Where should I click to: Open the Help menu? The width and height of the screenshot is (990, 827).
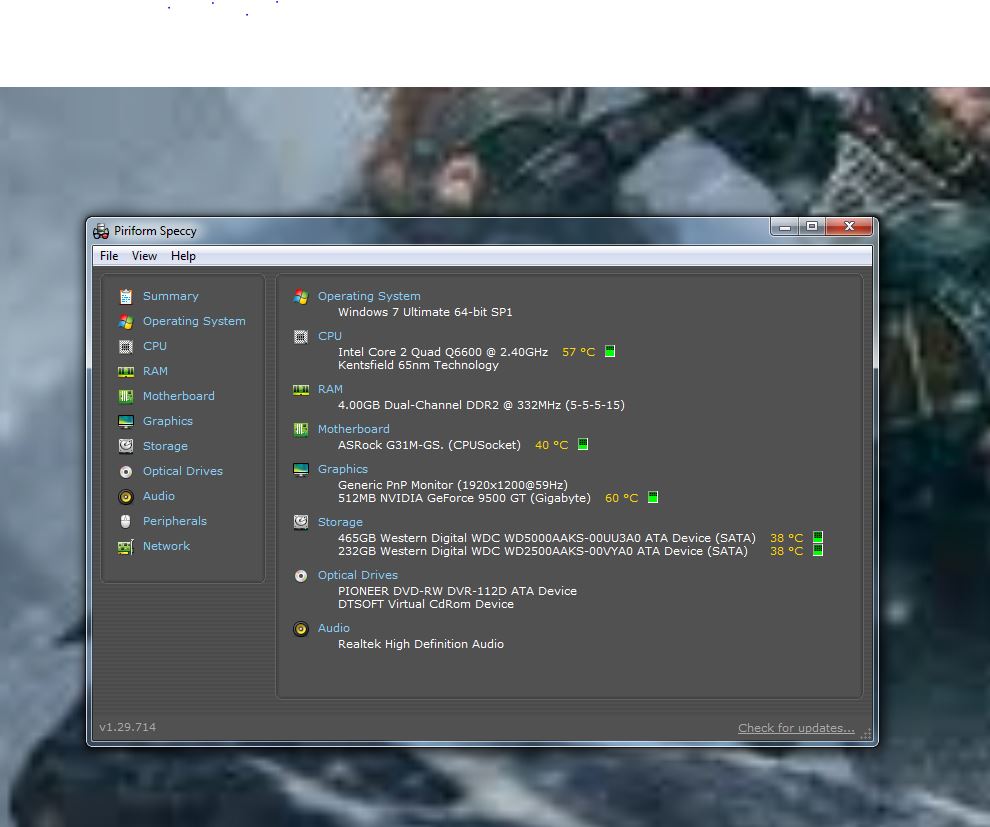click(x=183, y=256)
